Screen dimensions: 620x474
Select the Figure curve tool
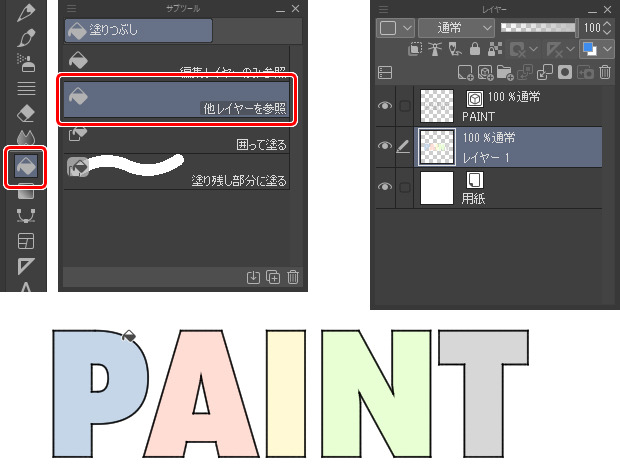[x=26, y=216]
